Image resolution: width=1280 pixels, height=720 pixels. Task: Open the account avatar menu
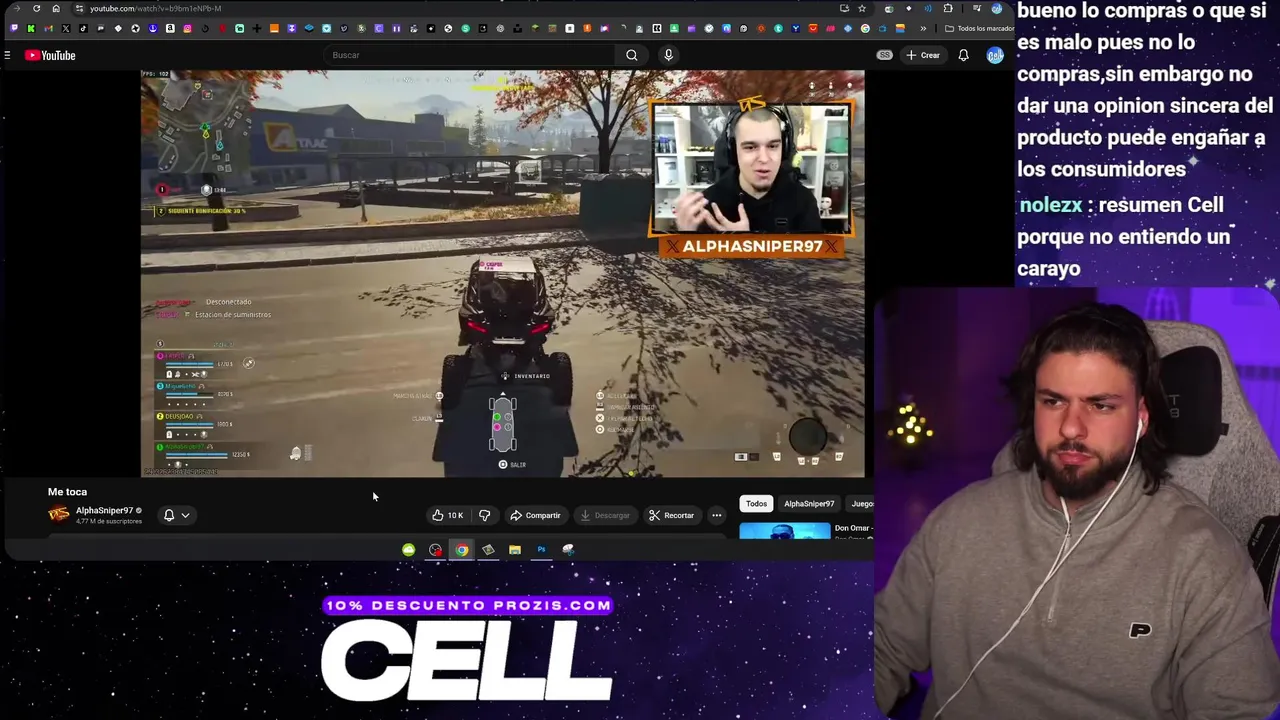pos(995,55)
